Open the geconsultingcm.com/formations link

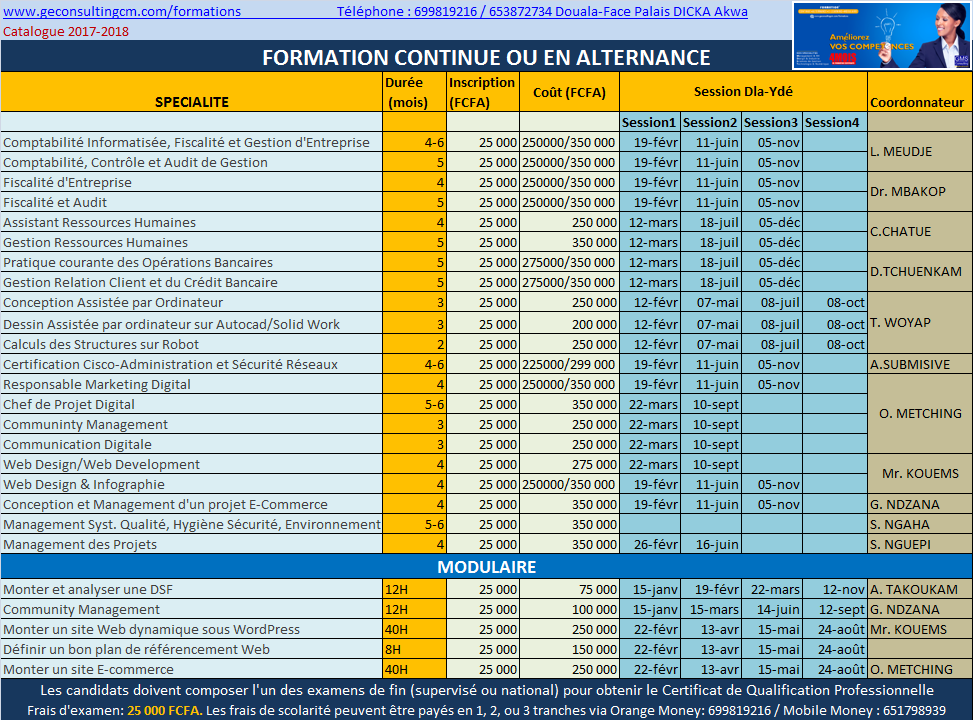(x=122, y=11)
